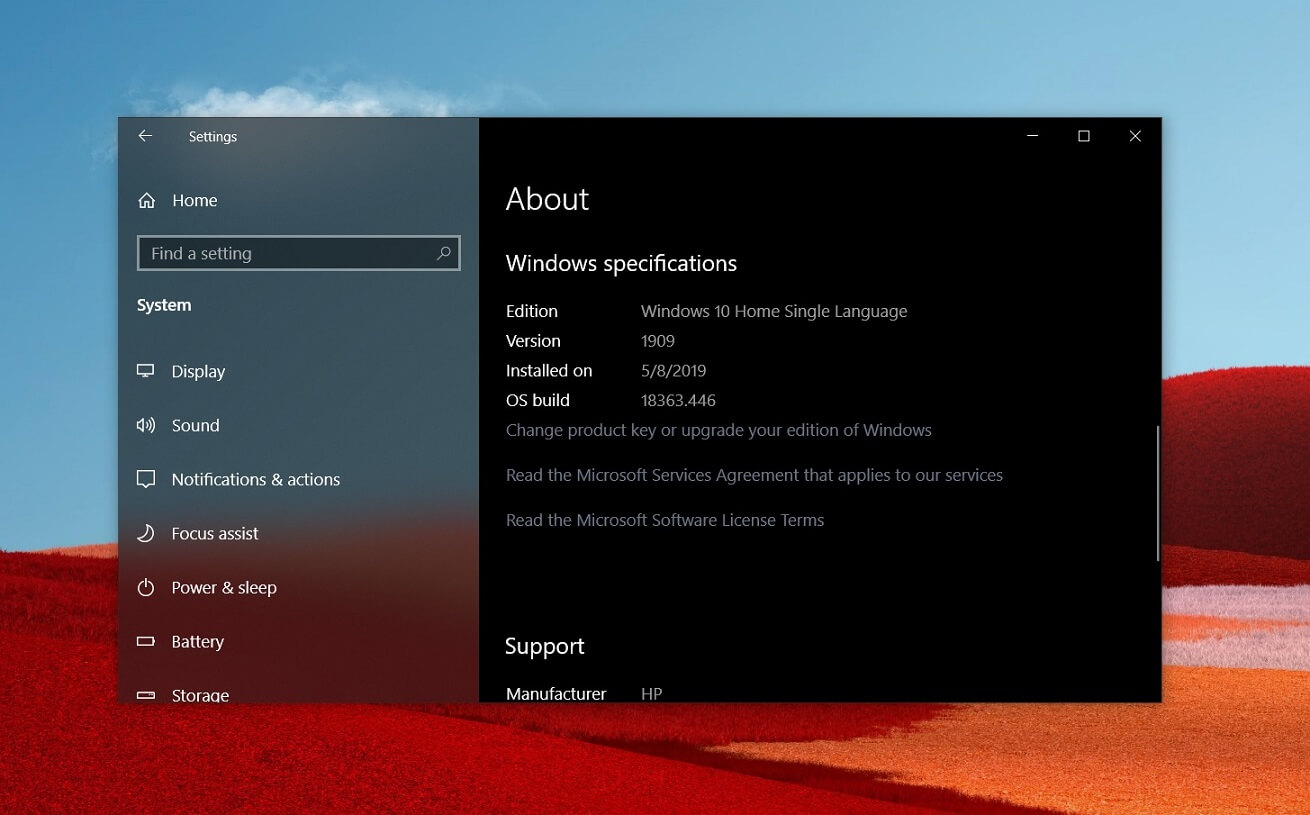Click the back arrow in Settings

pos(144,135)
